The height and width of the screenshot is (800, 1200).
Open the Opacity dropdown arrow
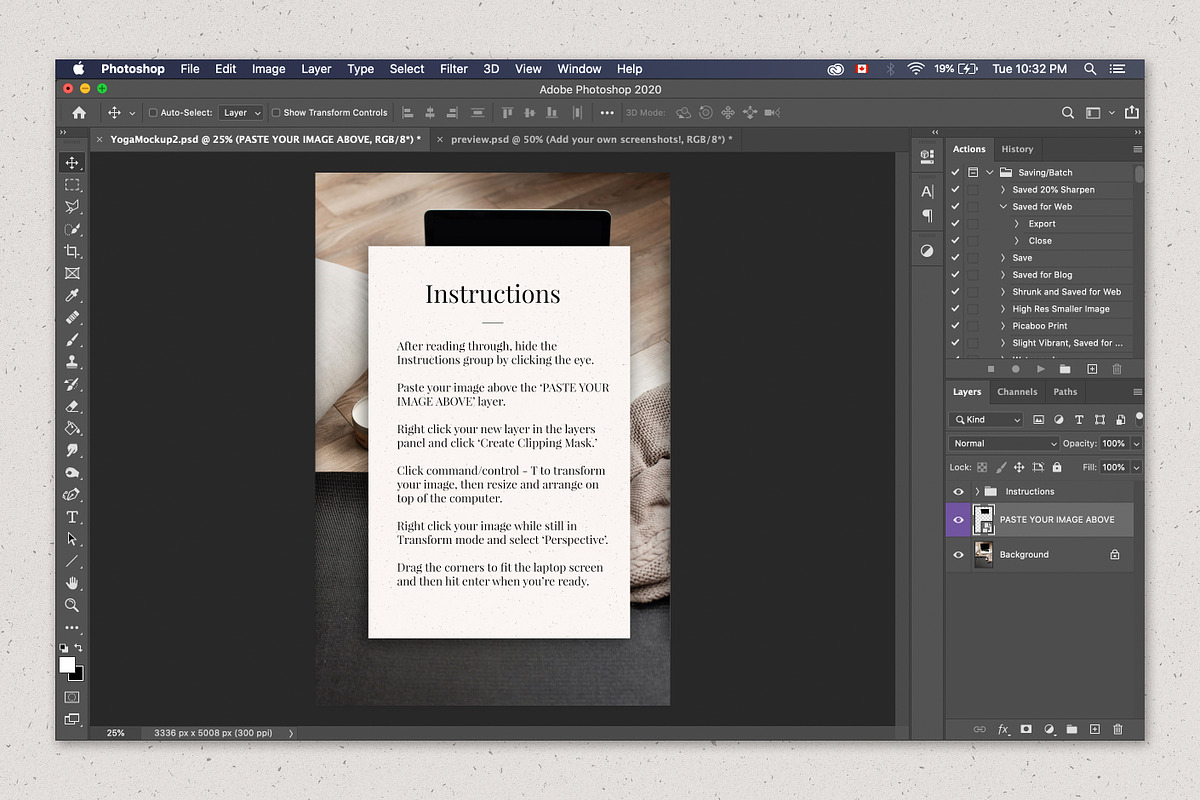[x=1135, y=444]
